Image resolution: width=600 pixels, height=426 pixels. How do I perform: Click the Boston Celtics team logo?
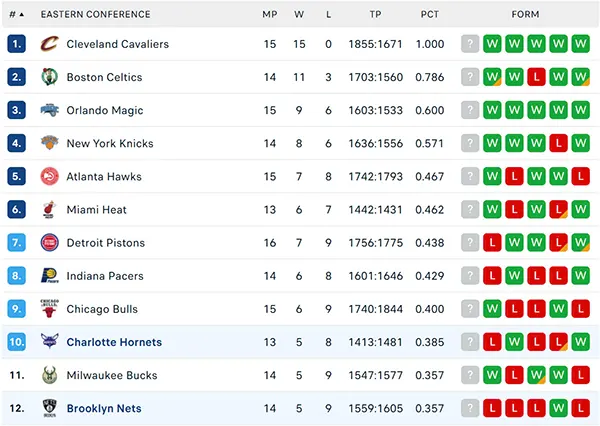(x=50, y=77)
